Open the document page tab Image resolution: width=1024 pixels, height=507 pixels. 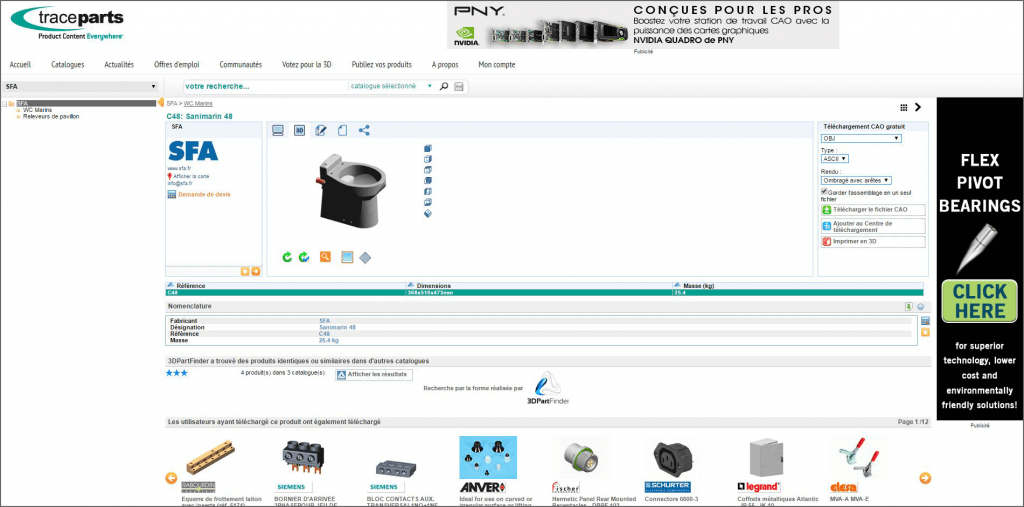(342, 130)
